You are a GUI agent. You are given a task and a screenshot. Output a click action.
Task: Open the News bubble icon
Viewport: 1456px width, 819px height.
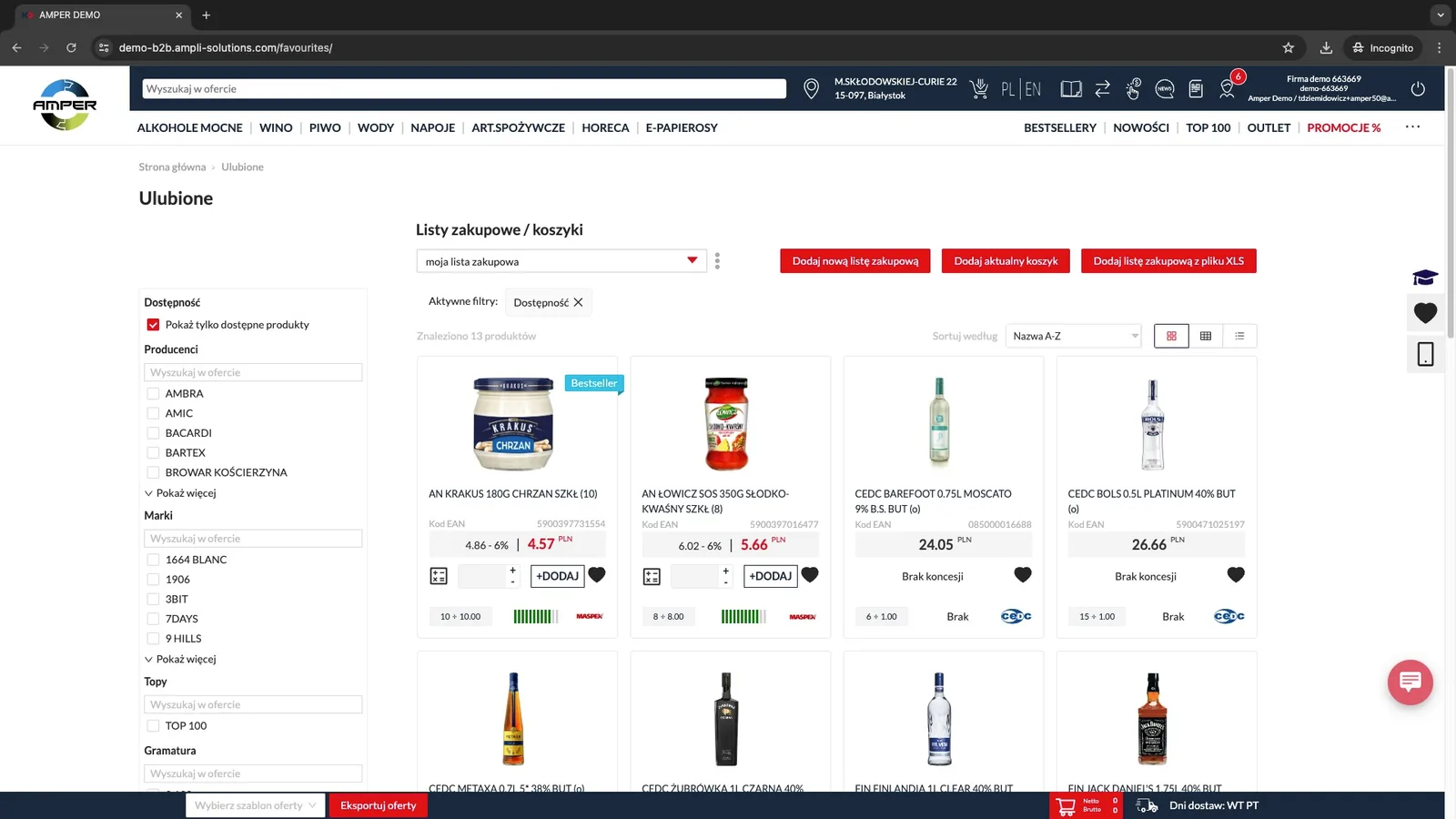point(1164,89)
